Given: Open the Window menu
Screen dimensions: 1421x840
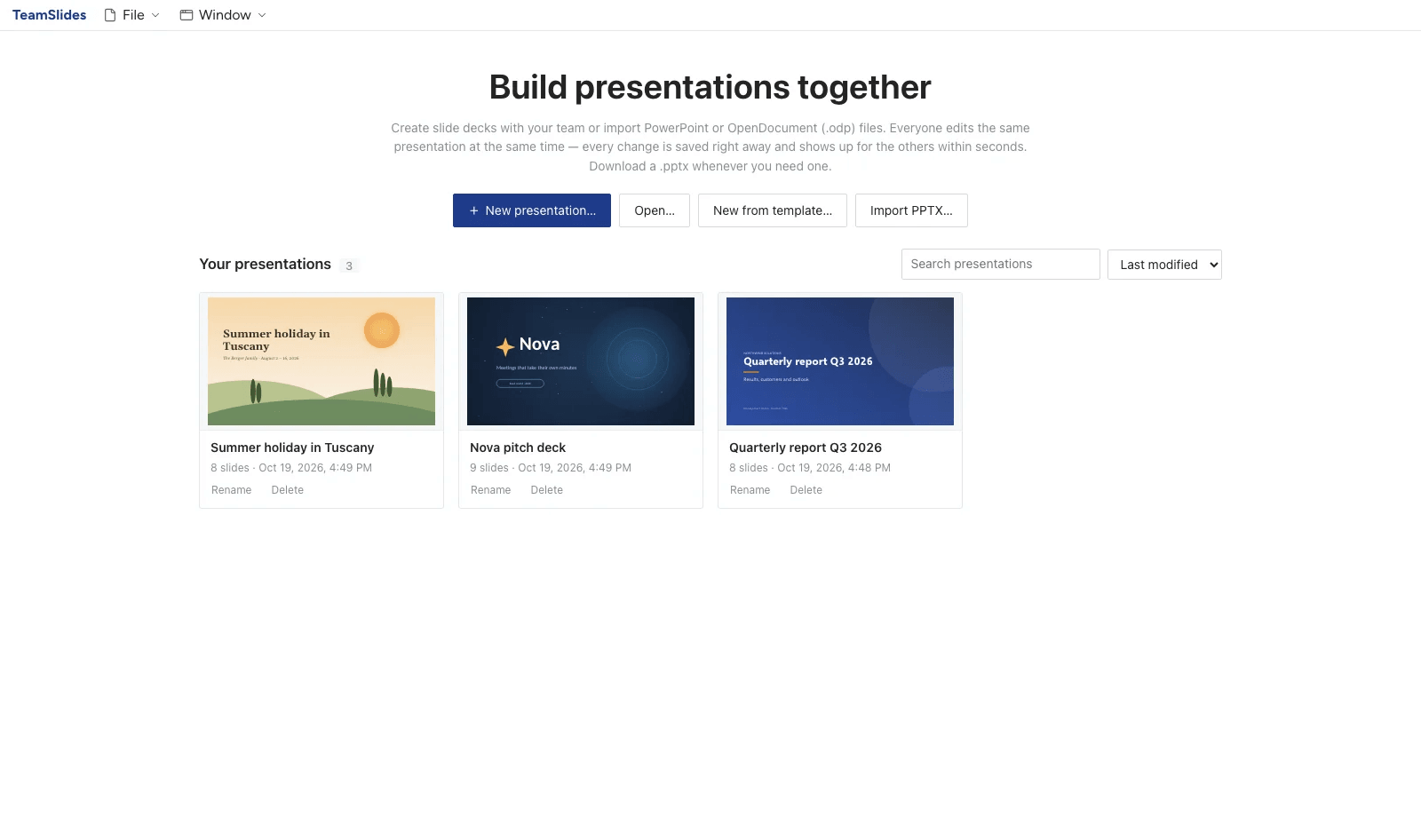Looking at the screenshot, I should [x=224, y=15].
